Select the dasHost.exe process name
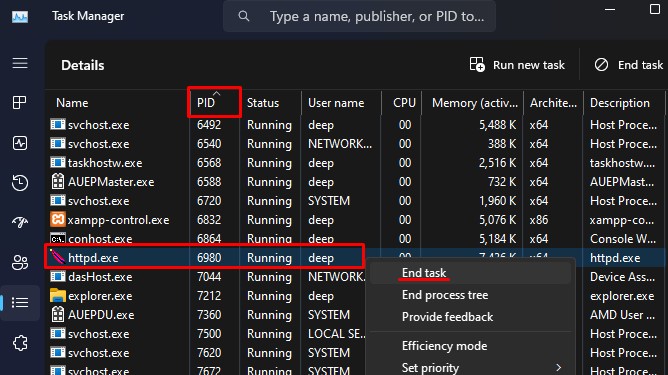 pyautogui.click(x=100, y=277)
